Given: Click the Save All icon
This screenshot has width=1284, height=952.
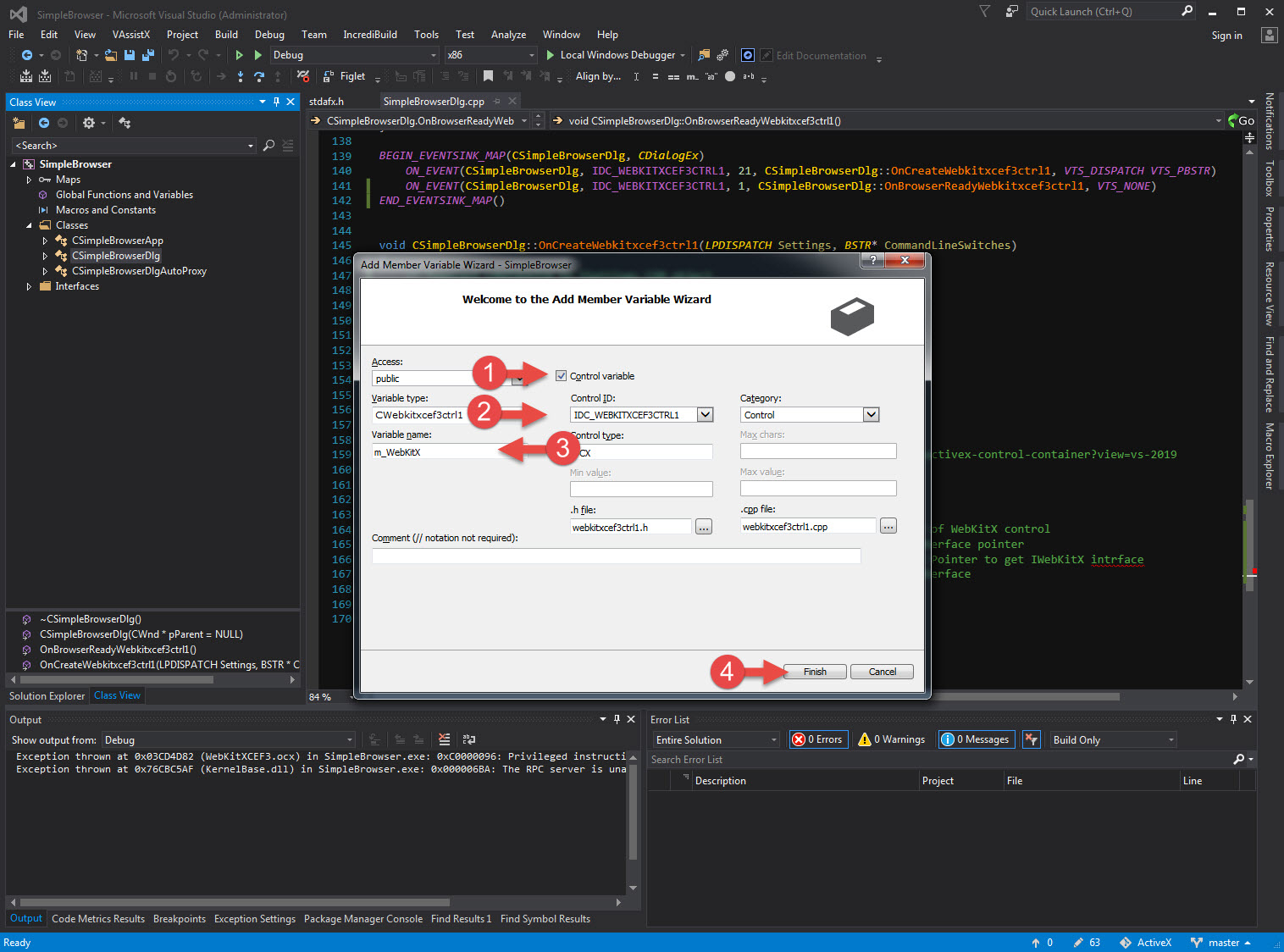Looking at the screenshot, I should tap(148, 55).
